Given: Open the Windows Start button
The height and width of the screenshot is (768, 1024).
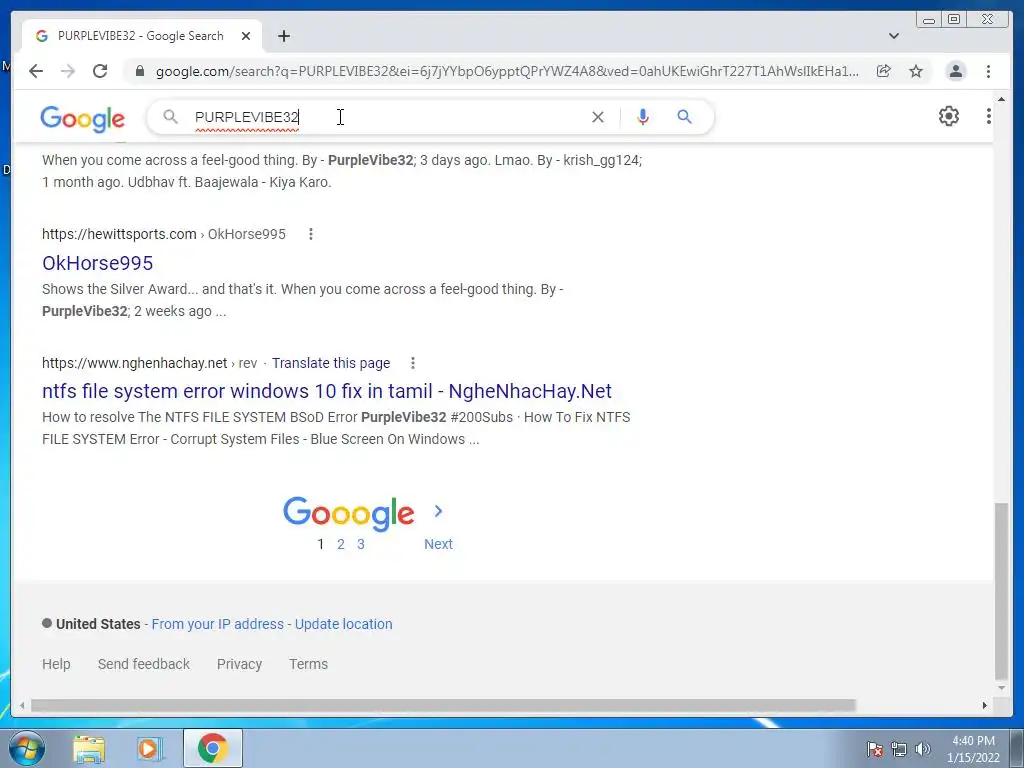Looking at the screenshot, I should [x=26, y=748].
